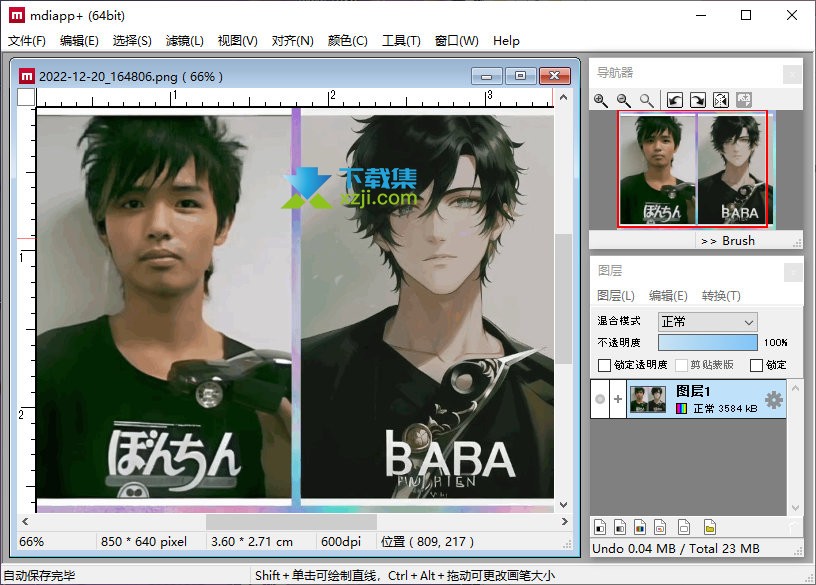Open the 文件(F) menu

(27, 41)
